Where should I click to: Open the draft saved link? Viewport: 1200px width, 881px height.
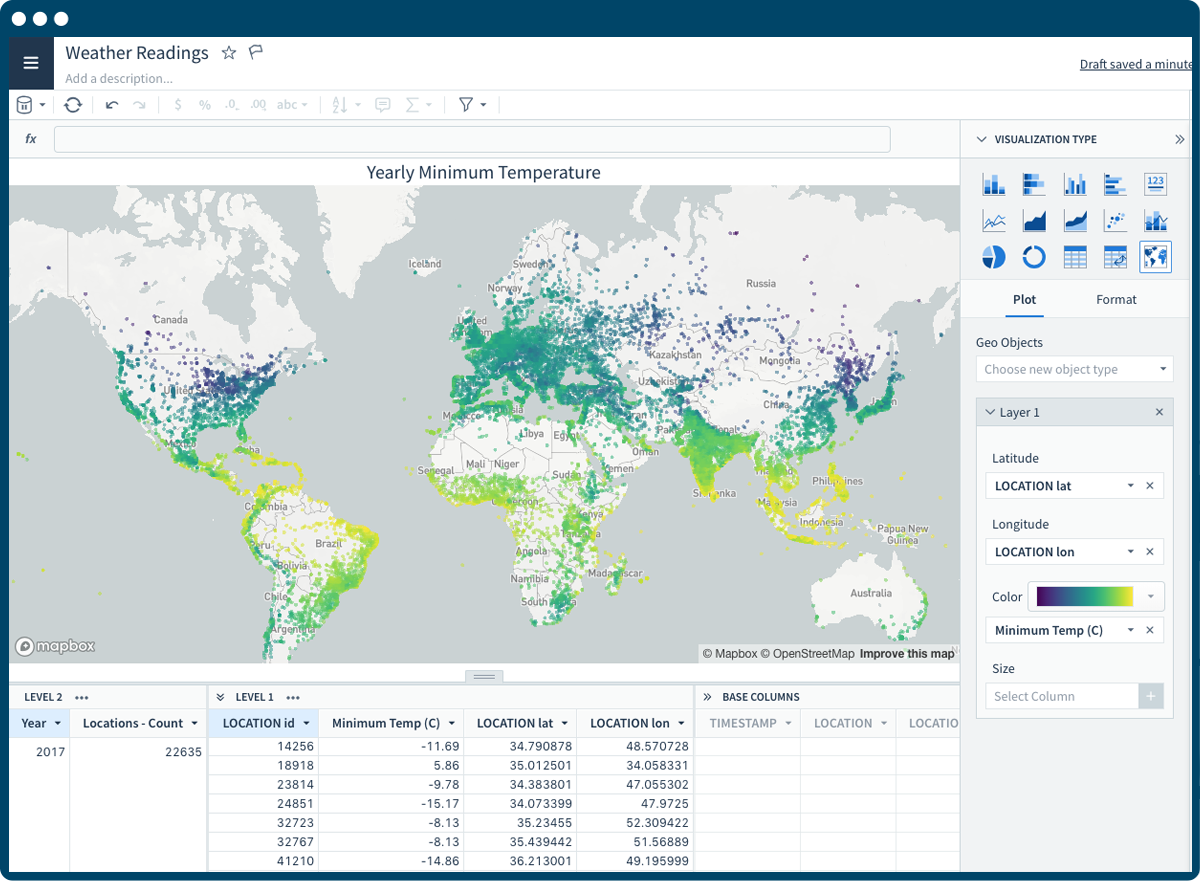click(x=1135, y=63)
